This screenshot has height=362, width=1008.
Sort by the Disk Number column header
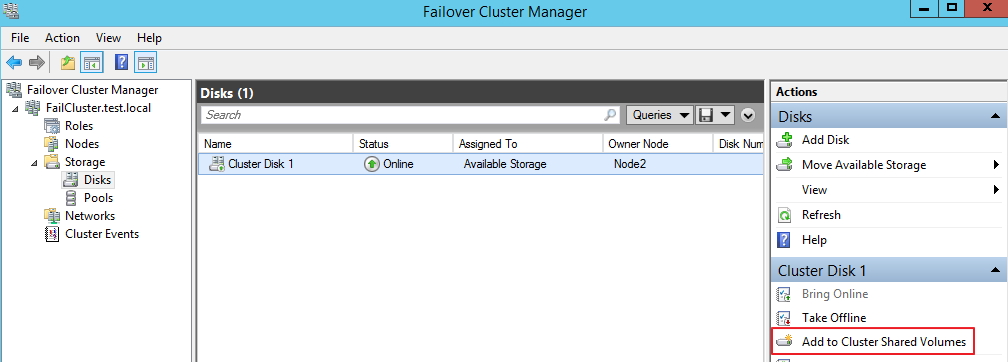(x=738, y=144)
